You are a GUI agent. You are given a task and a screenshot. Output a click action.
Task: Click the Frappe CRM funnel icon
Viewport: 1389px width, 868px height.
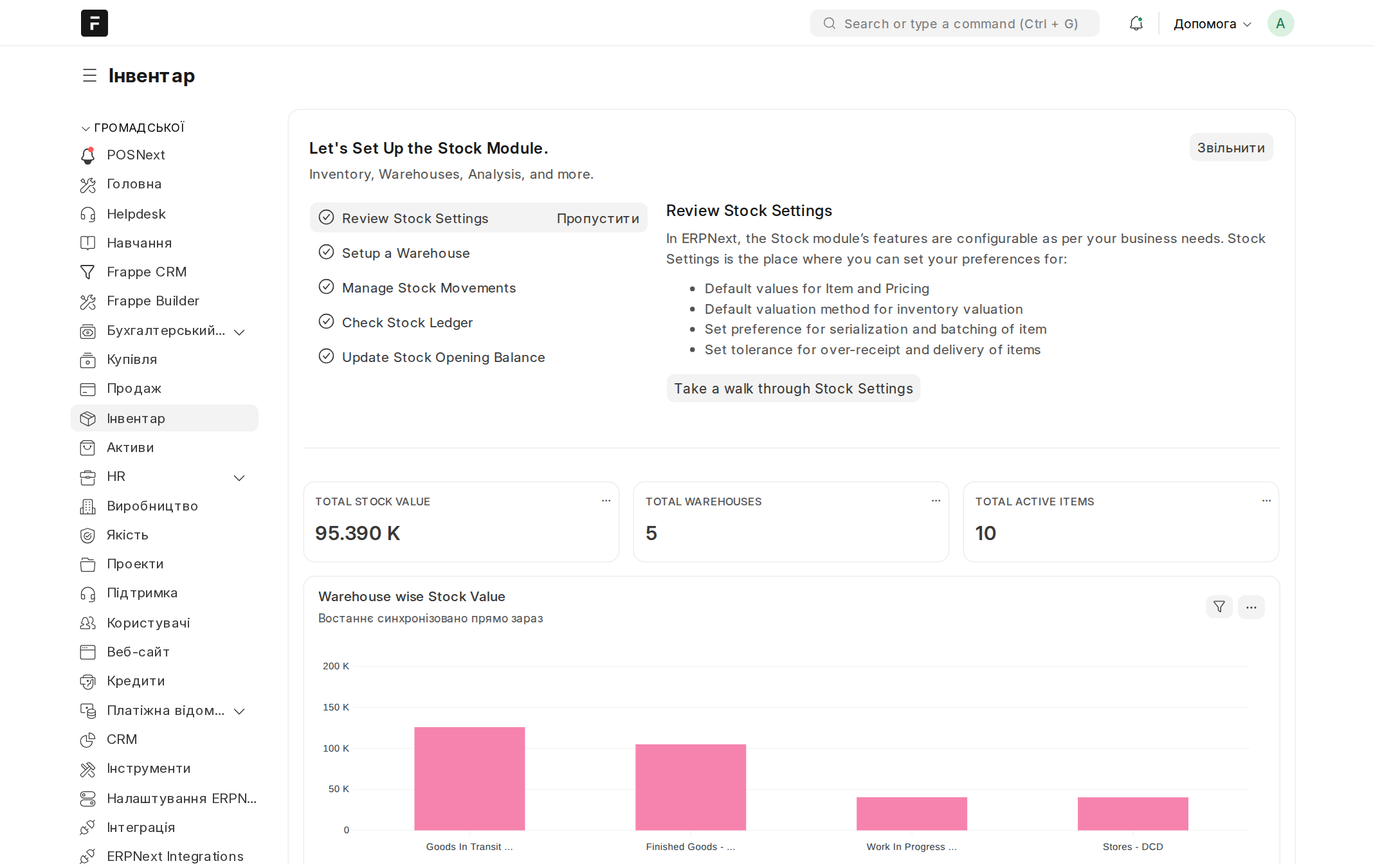pos(88,272)
